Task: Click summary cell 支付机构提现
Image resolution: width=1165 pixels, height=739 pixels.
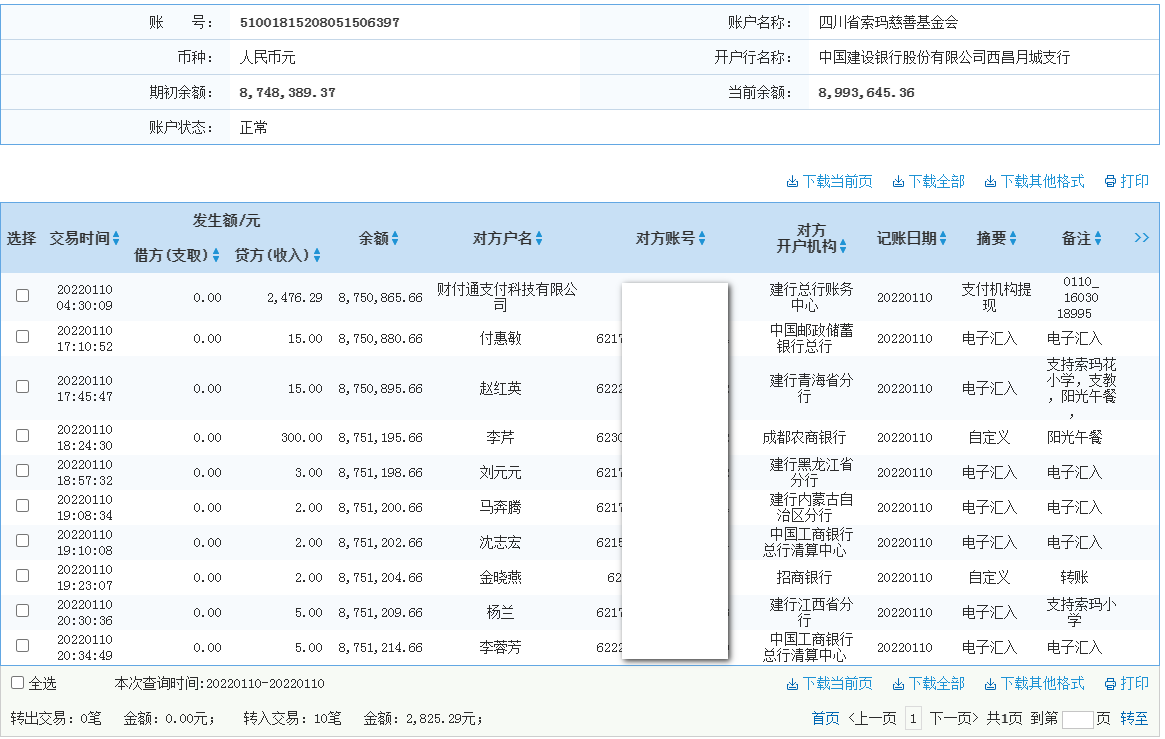Action: tap(996, 297)
